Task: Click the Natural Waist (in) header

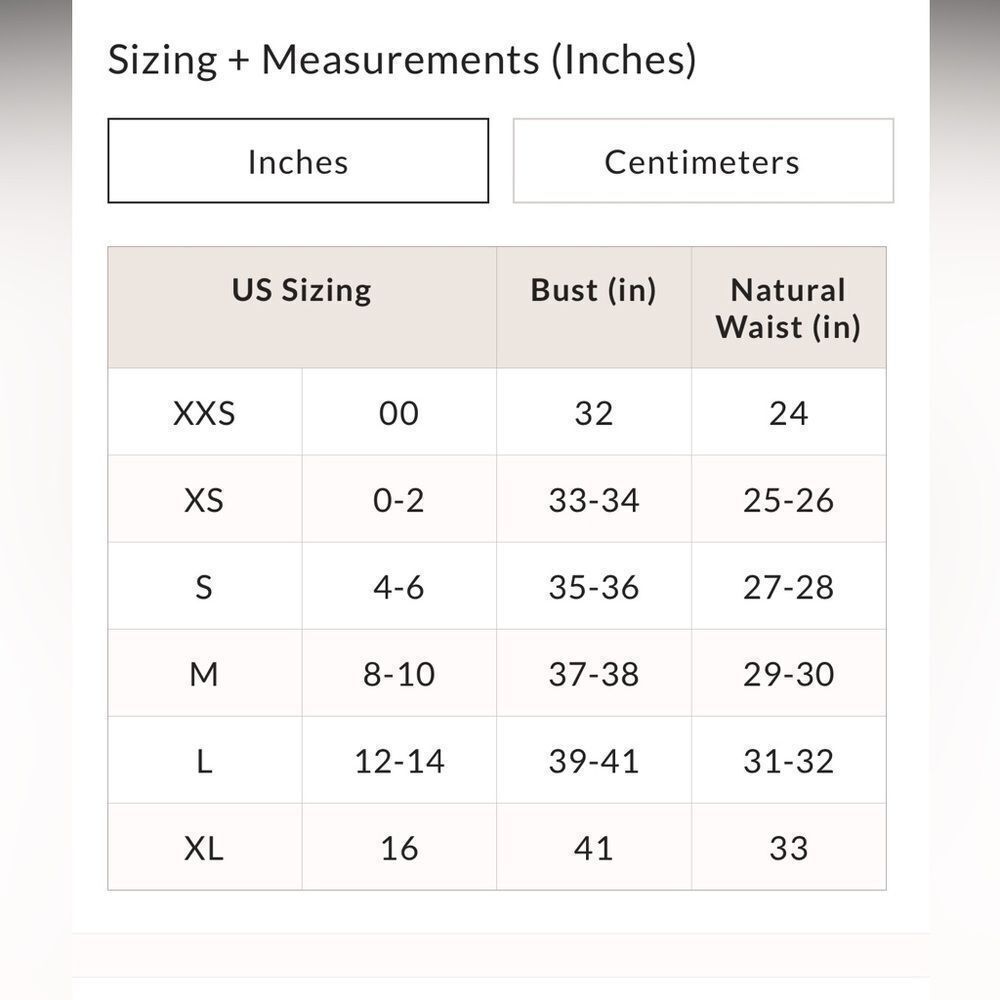Action: point(789,307)
